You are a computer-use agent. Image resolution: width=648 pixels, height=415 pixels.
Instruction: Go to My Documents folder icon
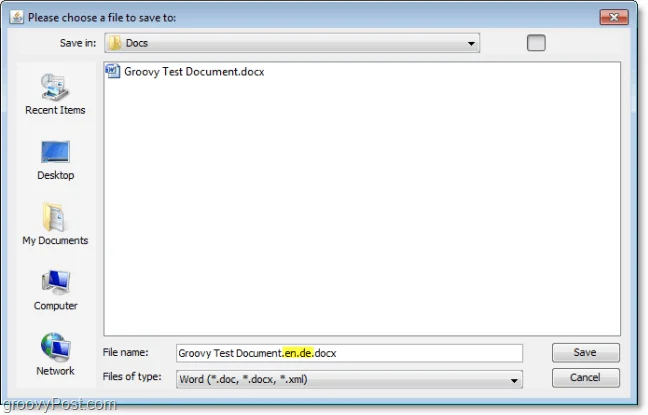click(53, 217)
